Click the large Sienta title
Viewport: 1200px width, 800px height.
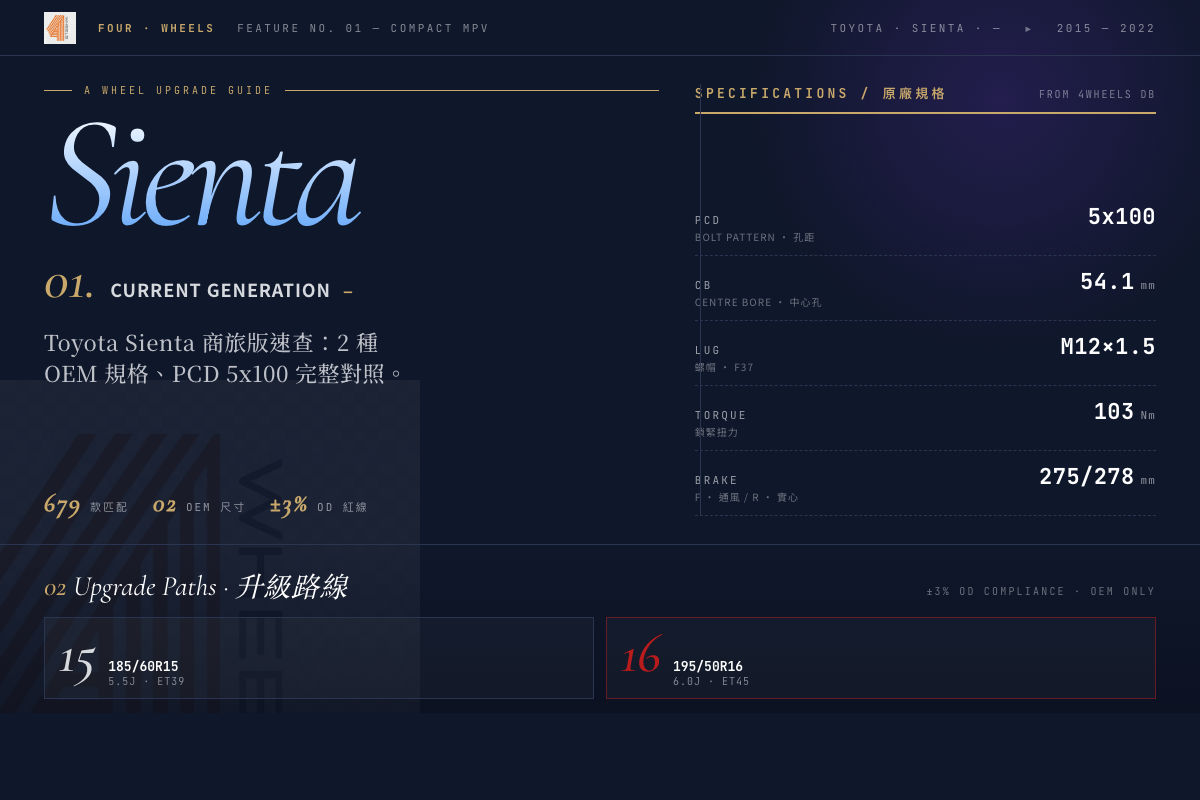click(x=205, y=175)
